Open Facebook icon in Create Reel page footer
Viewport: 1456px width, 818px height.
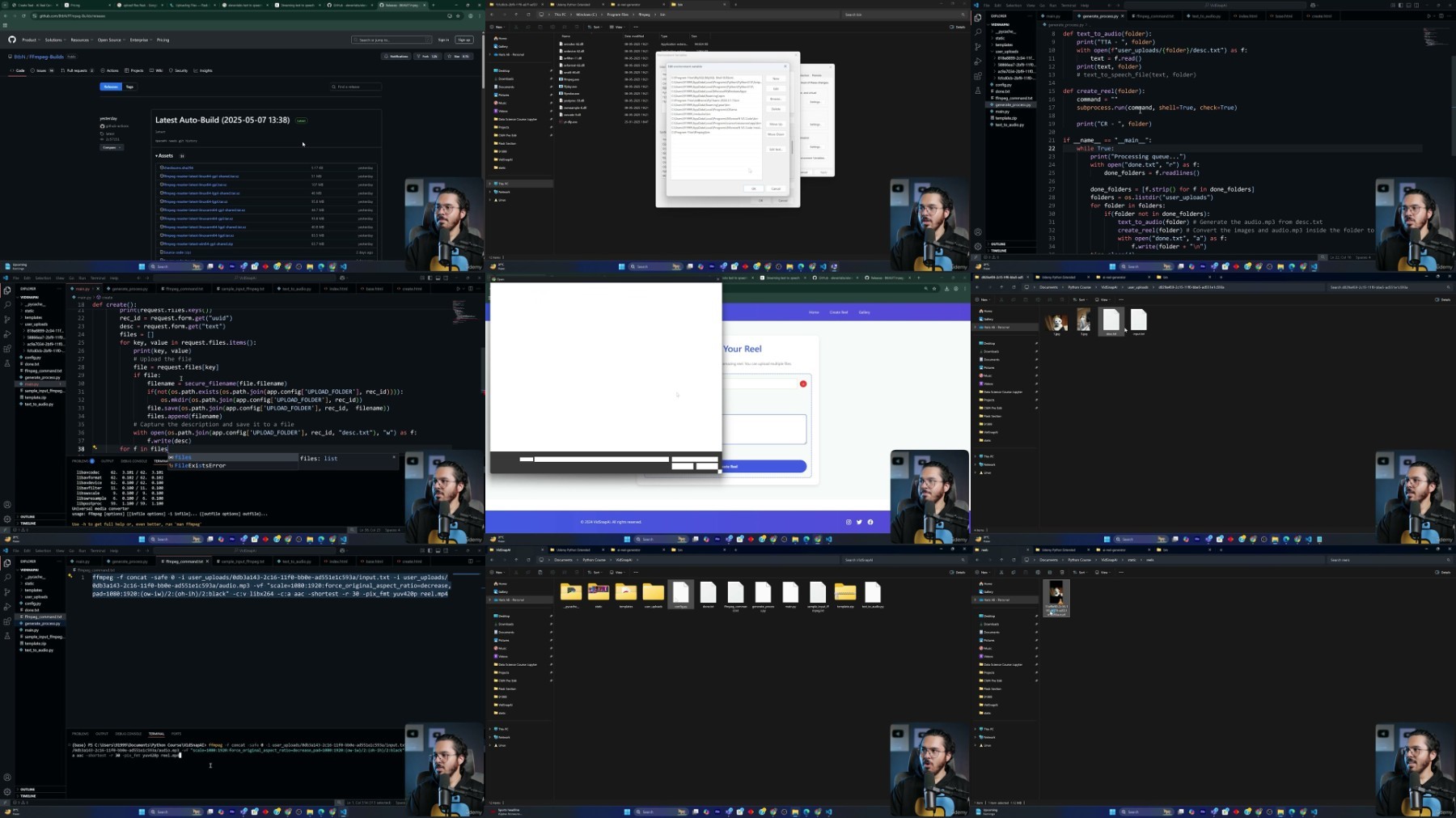pos(870,522)
